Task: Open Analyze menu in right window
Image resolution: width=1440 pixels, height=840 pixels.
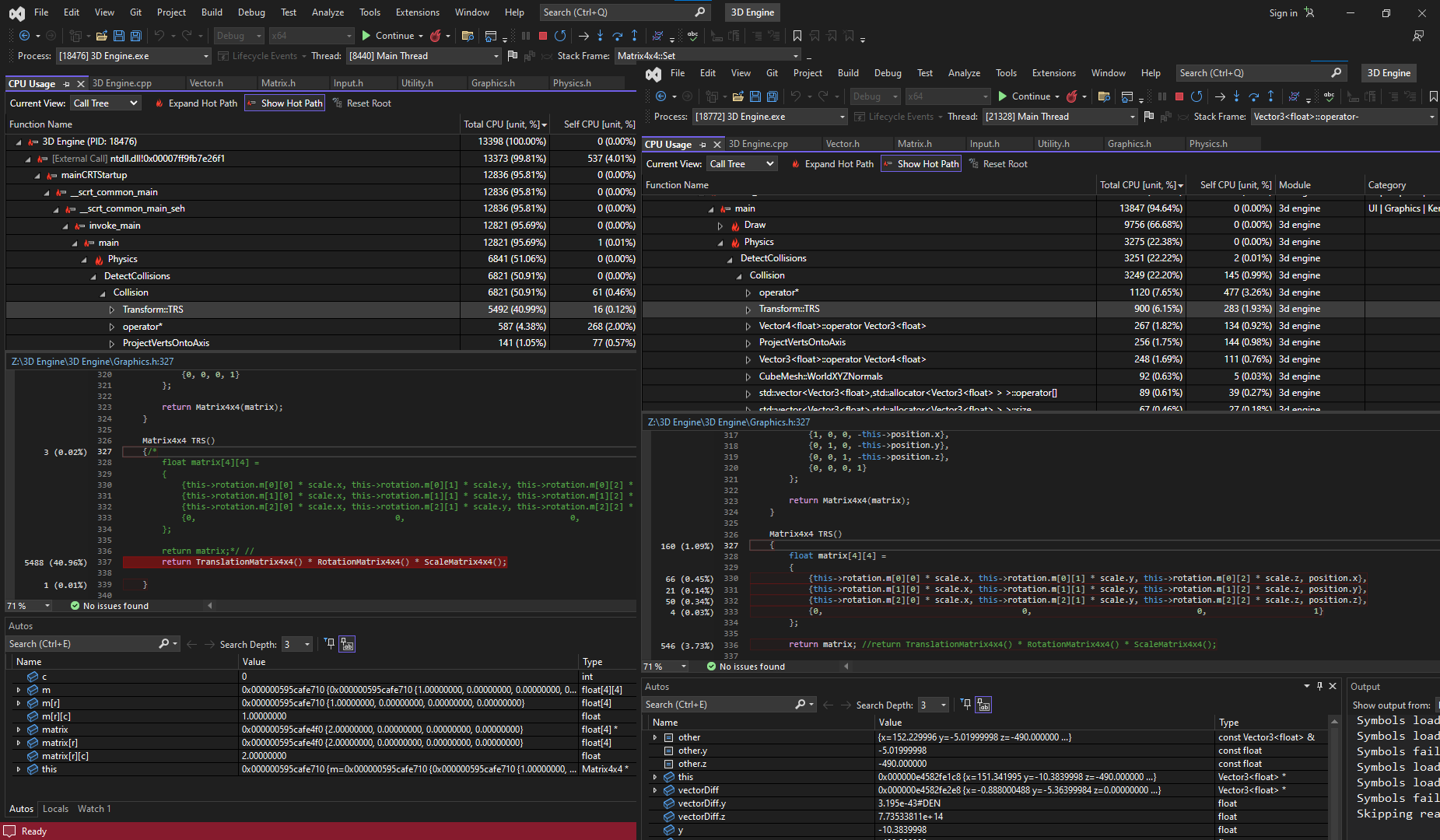Action: point(964,73)
